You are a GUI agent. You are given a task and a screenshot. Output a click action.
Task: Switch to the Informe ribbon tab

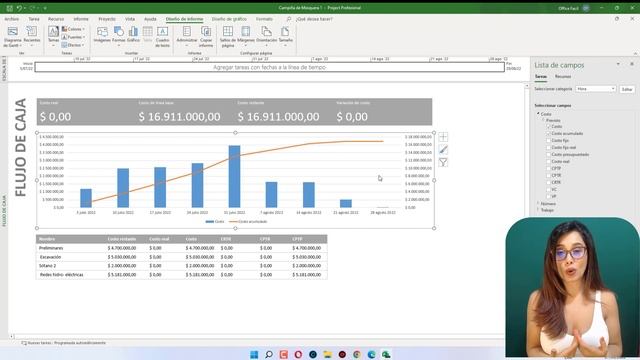pyautogui.click(x=81, y=19)
